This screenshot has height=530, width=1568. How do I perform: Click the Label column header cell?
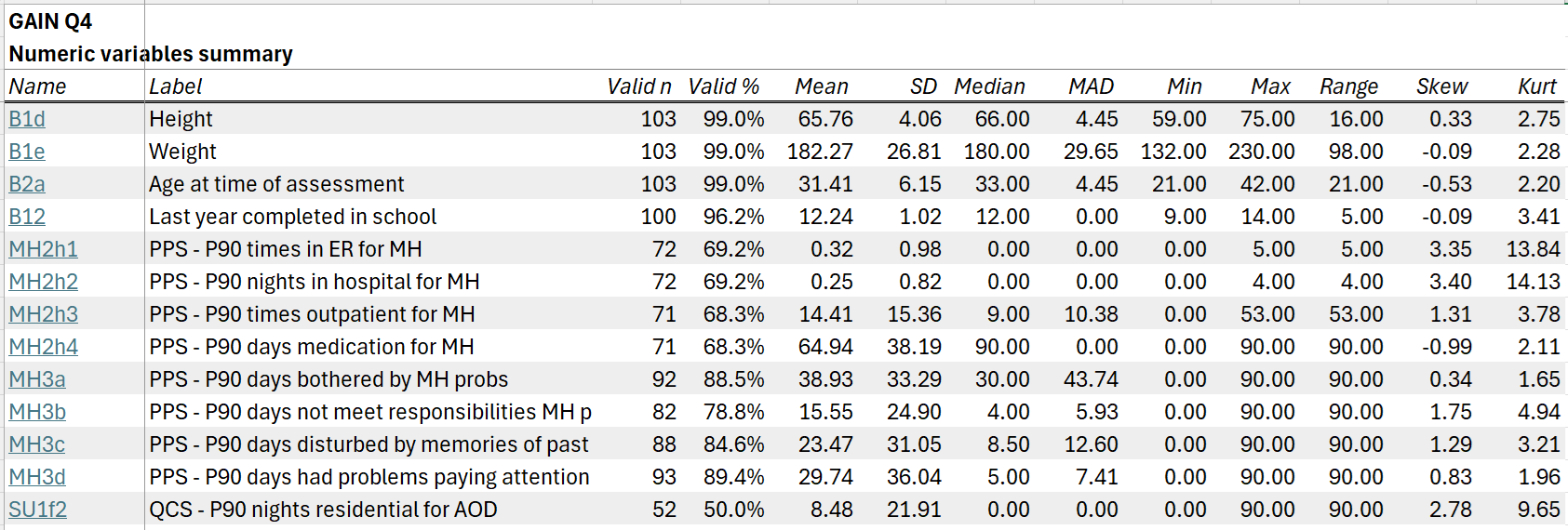(176, 86)
